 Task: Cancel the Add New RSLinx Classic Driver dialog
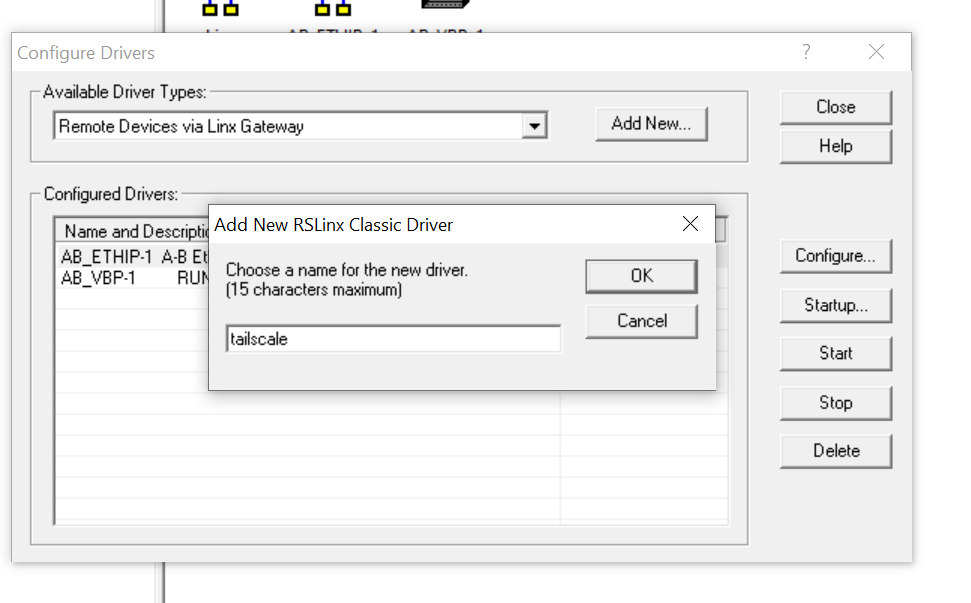[x=642, y=321]
